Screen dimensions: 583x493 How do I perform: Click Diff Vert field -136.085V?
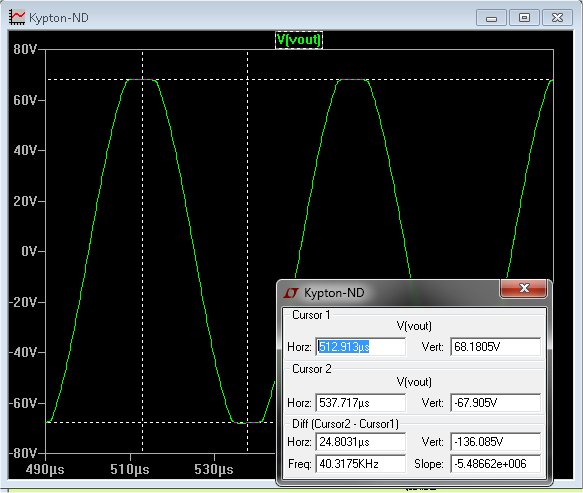(495, 442)
